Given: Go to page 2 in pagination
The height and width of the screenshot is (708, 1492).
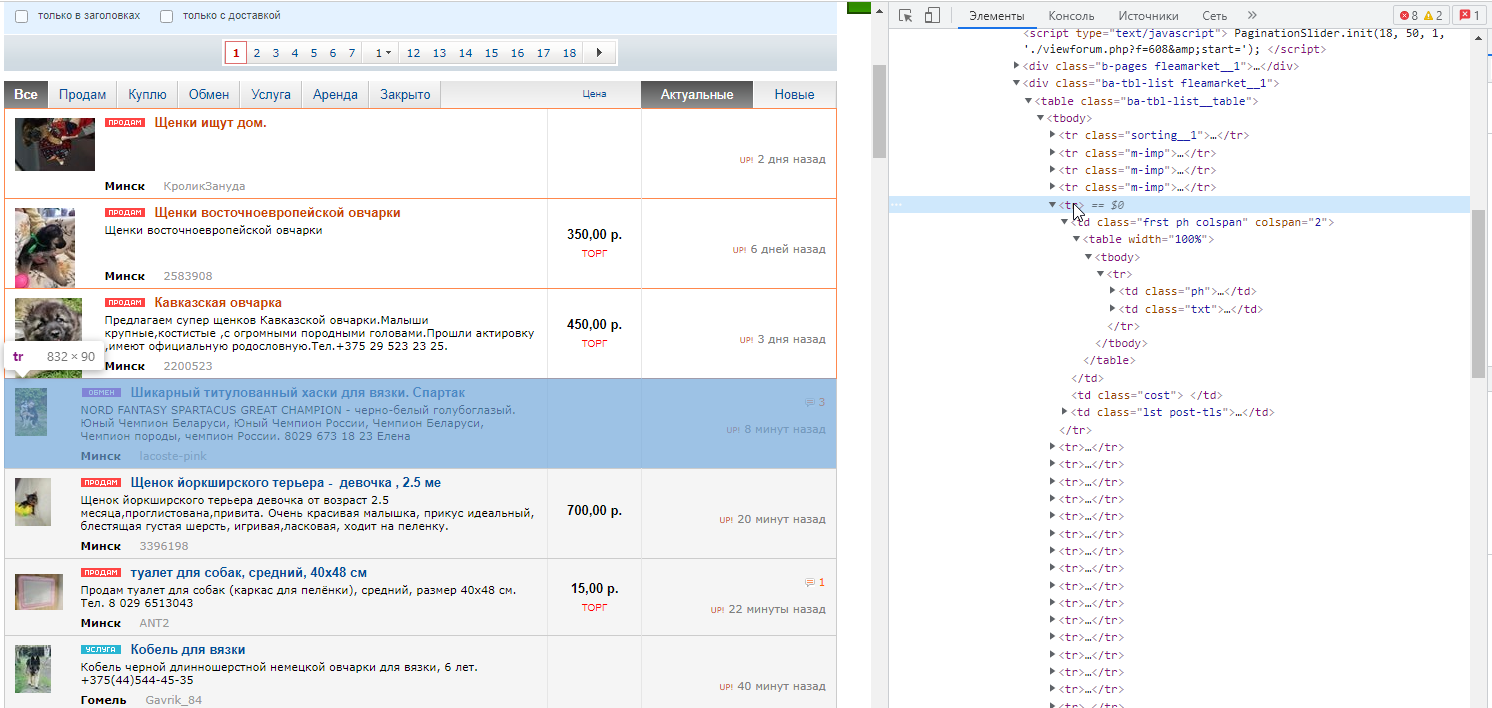Looking at the screenshot, I should (257, 53).
